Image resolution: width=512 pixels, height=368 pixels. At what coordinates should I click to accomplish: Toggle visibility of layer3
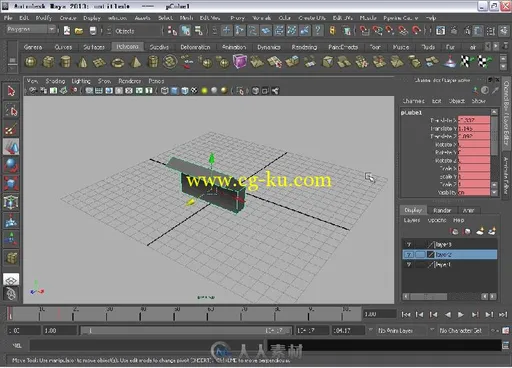click(409, 245)
